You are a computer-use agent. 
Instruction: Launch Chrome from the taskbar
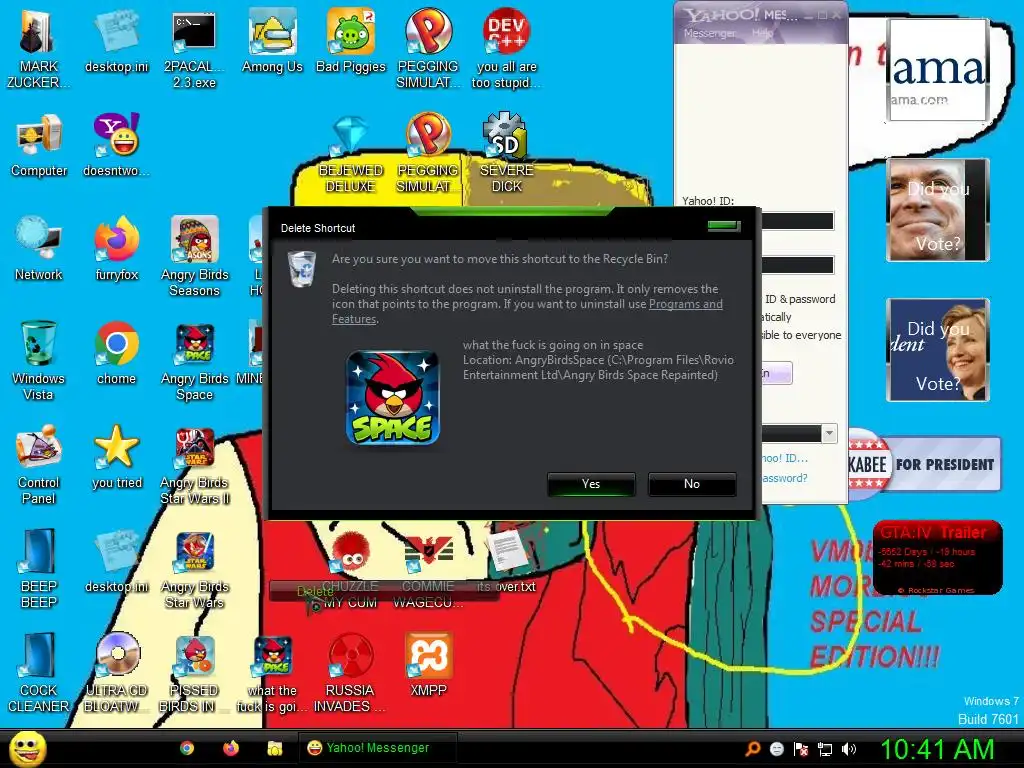pos(187,748)
